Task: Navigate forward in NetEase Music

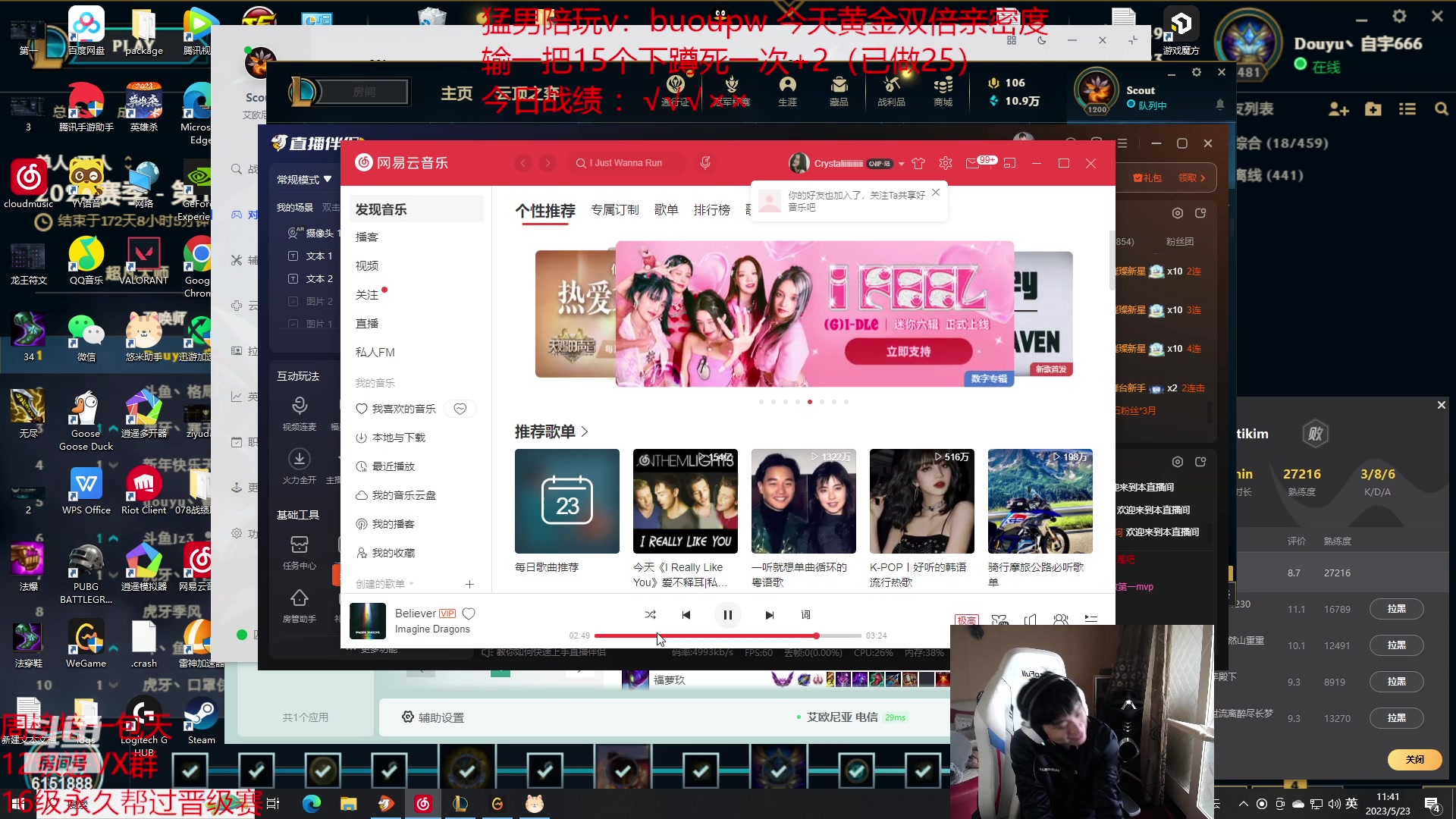Action: (x=548, y=163)
